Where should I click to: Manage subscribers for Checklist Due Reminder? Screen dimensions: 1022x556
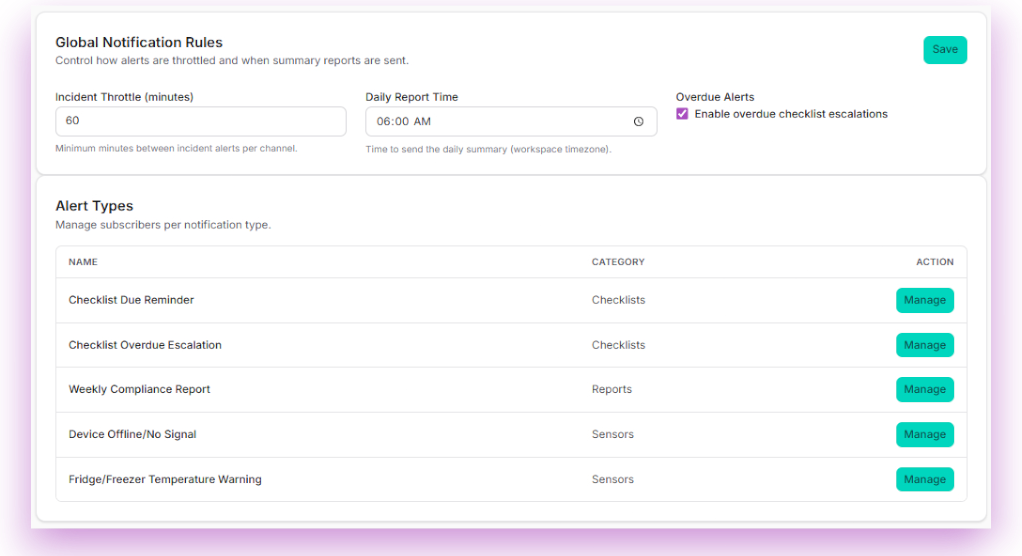(x=924, y=300)
